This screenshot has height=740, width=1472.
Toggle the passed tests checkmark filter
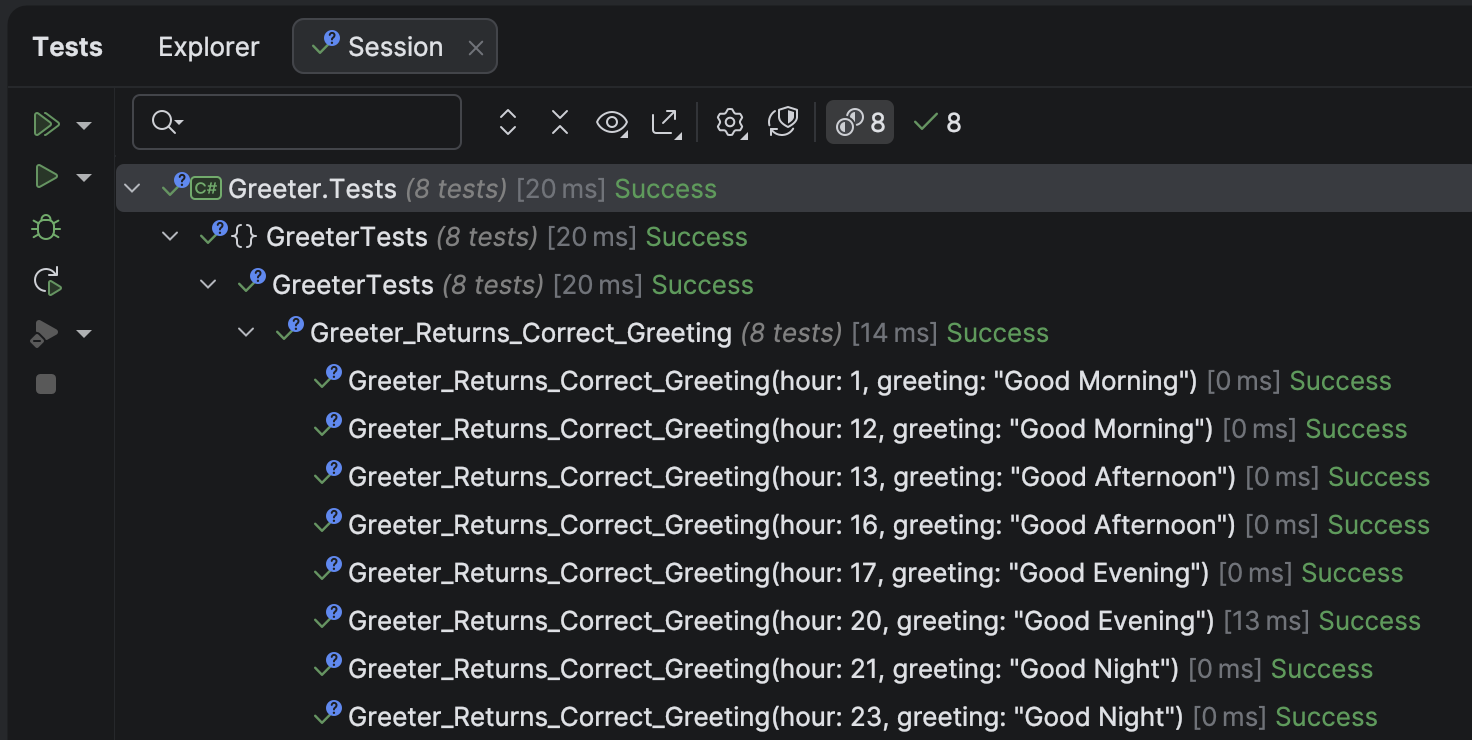935,122
